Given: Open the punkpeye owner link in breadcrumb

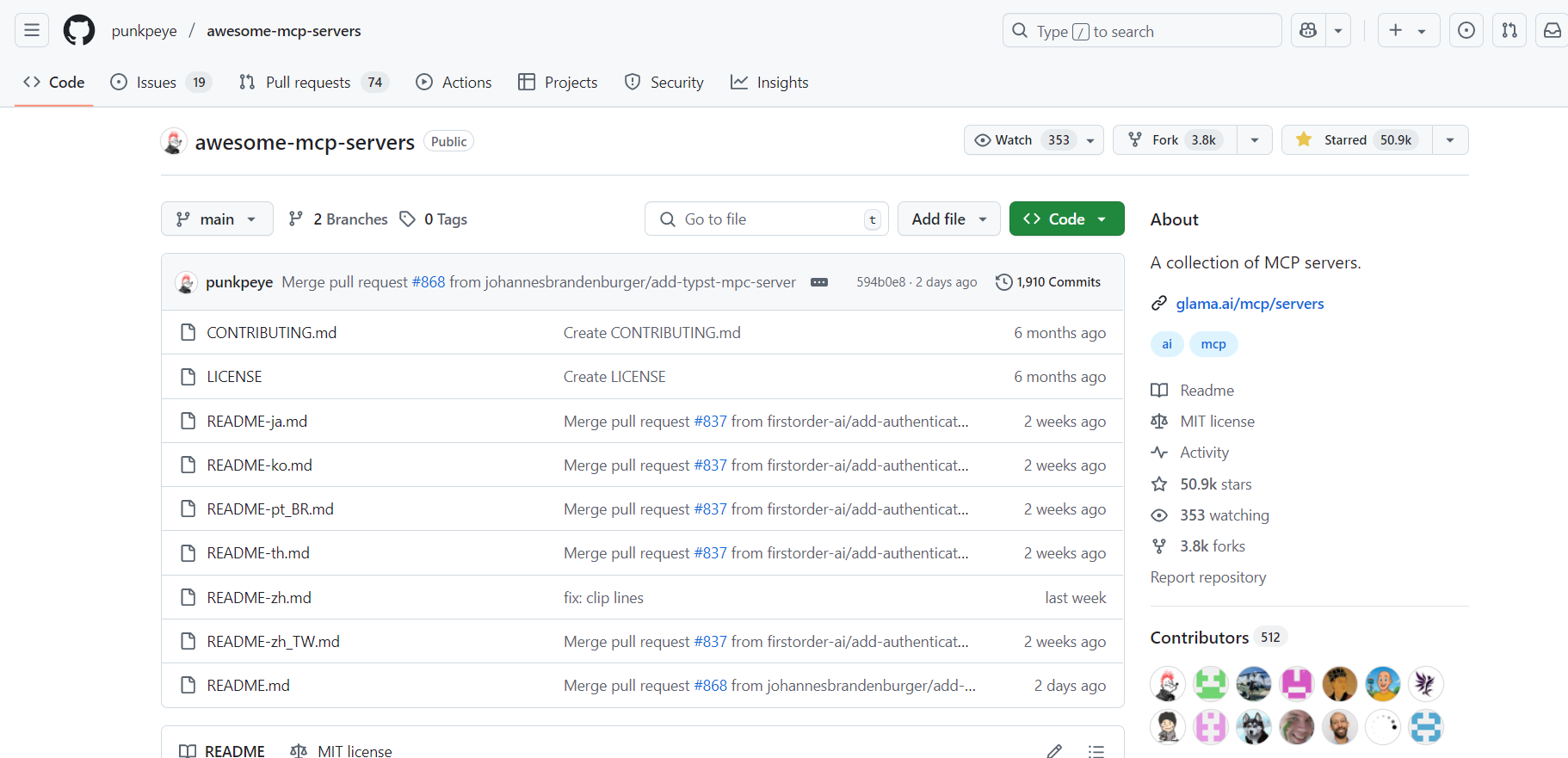Looking at the screenshot, I should [x=145, y=31].
